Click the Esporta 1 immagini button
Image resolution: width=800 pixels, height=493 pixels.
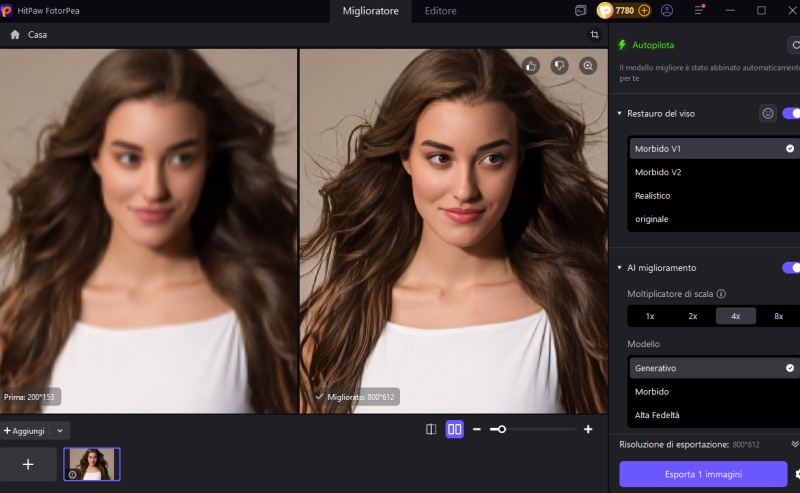click(703, 474)
